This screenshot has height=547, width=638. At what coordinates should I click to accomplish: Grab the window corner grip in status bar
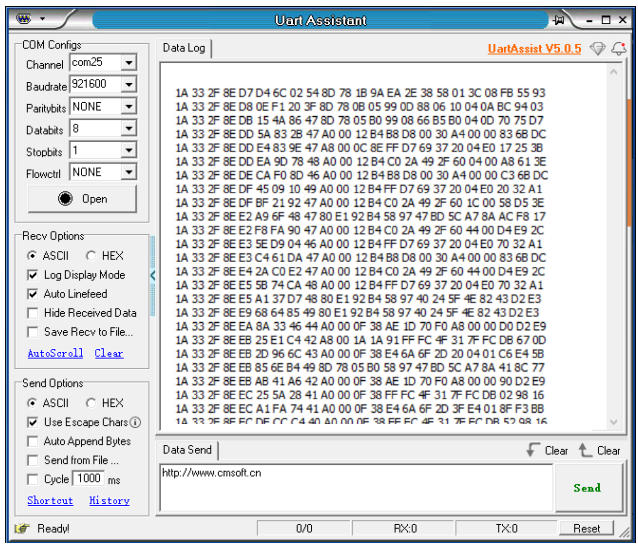click(624, 531)
